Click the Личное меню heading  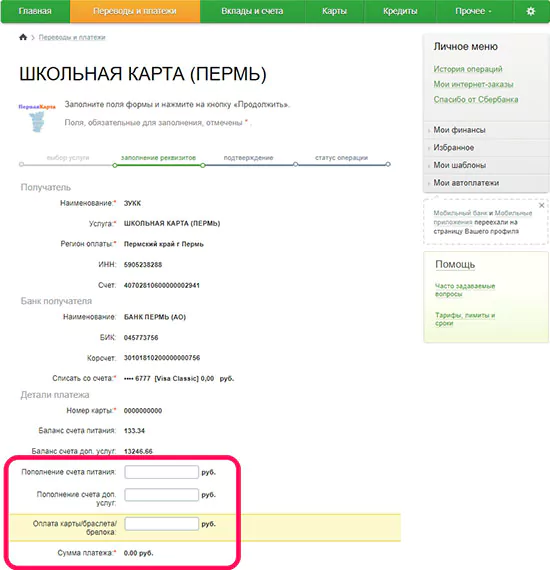[x=465, y=47]
